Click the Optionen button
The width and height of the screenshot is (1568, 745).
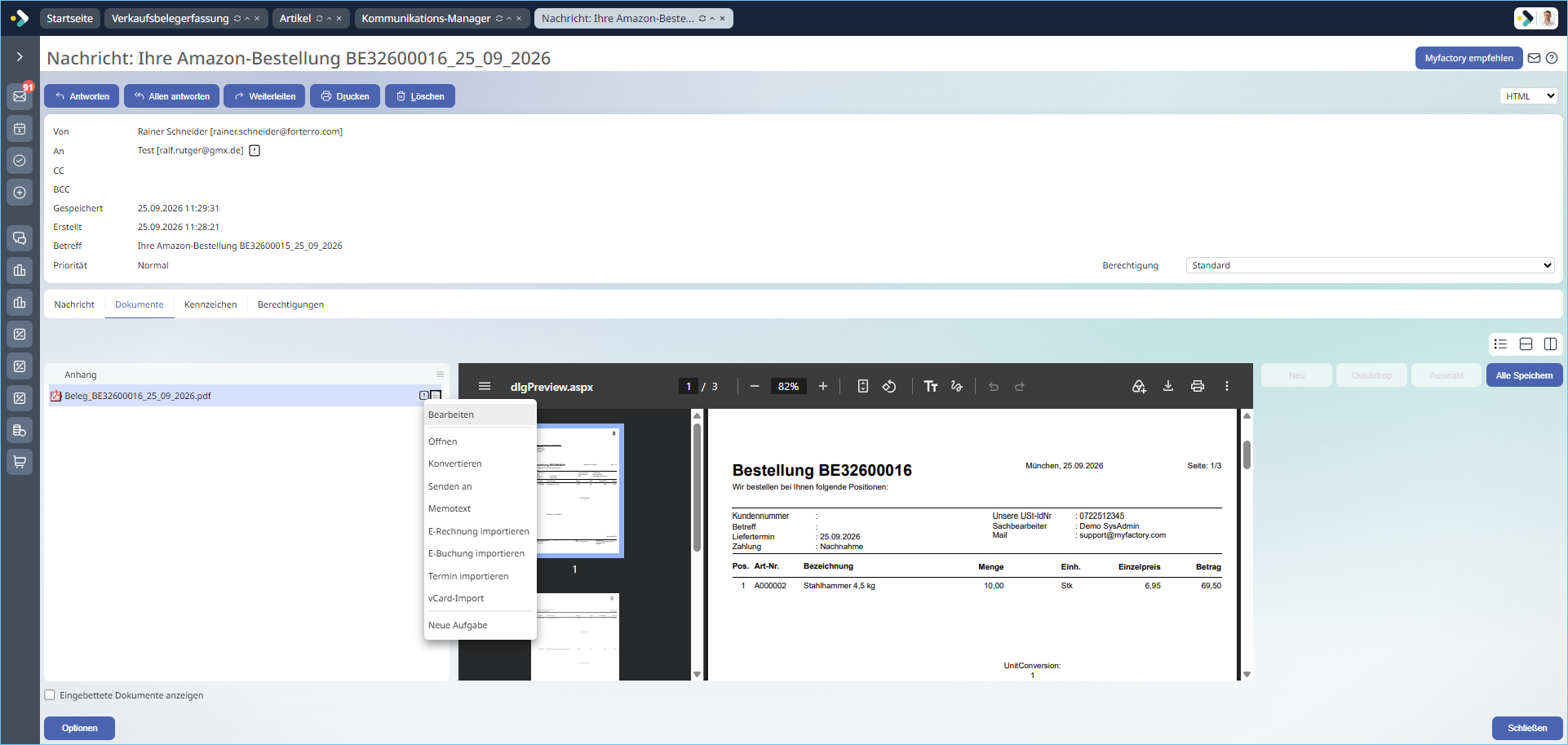[x=79, y=728]
